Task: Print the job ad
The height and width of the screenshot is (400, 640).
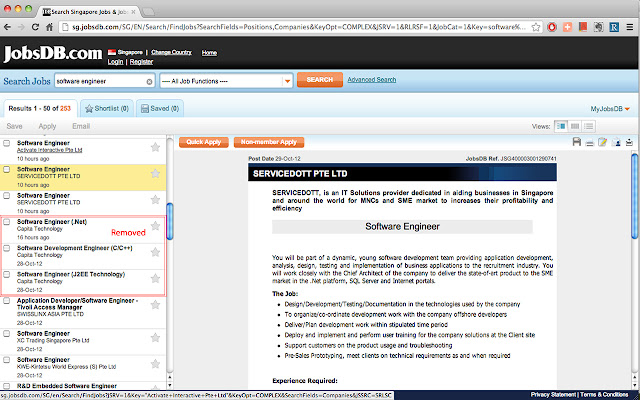Action: pos(589,142)
